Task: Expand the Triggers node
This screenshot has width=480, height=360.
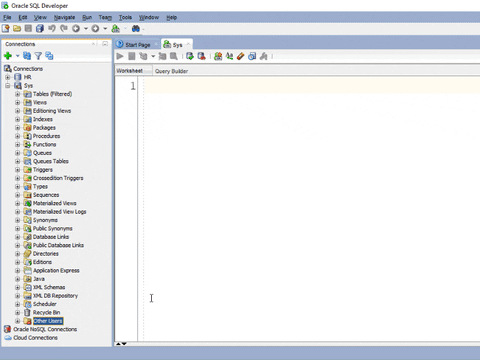Action: click(x=18, y=170)
